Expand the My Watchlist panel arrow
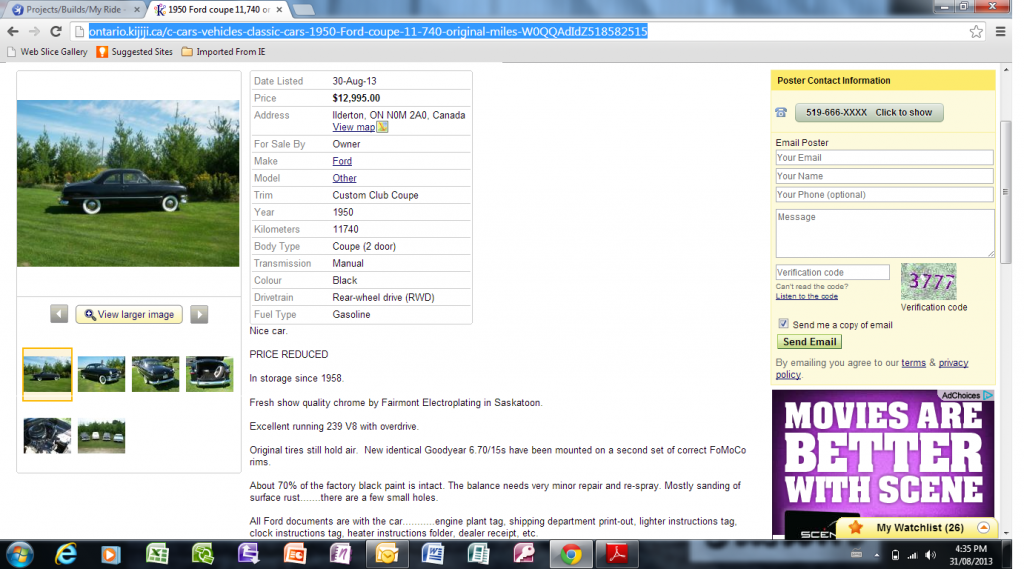 (983, 527)
